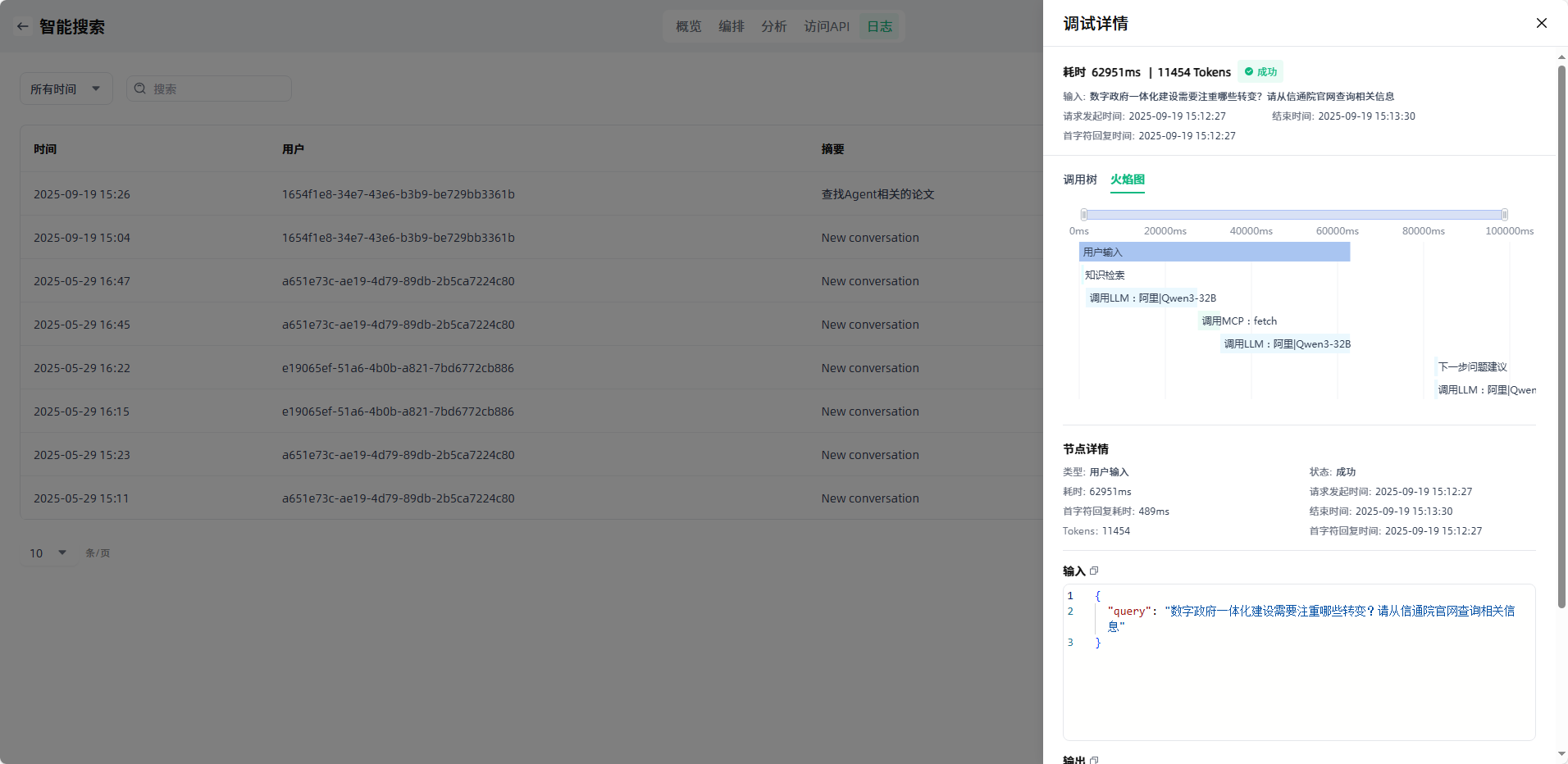Click the right handle of timeline range slider

click(1504, 215)
